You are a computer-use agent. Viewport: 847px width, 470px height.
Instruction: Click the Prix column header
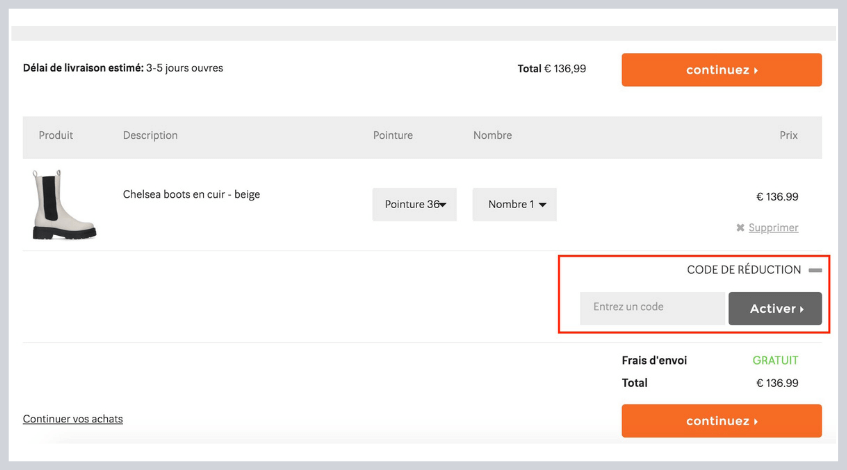pyautogui.click(x=788, y=135)
